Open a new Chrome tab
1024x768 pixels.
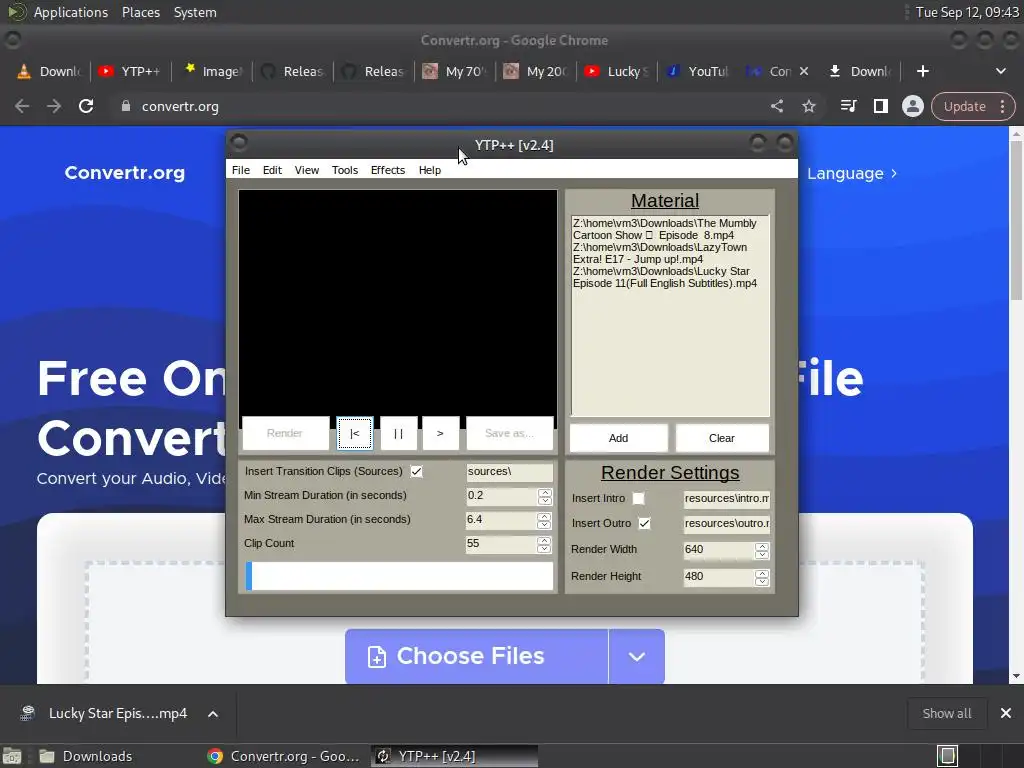[x=922, y=71]
